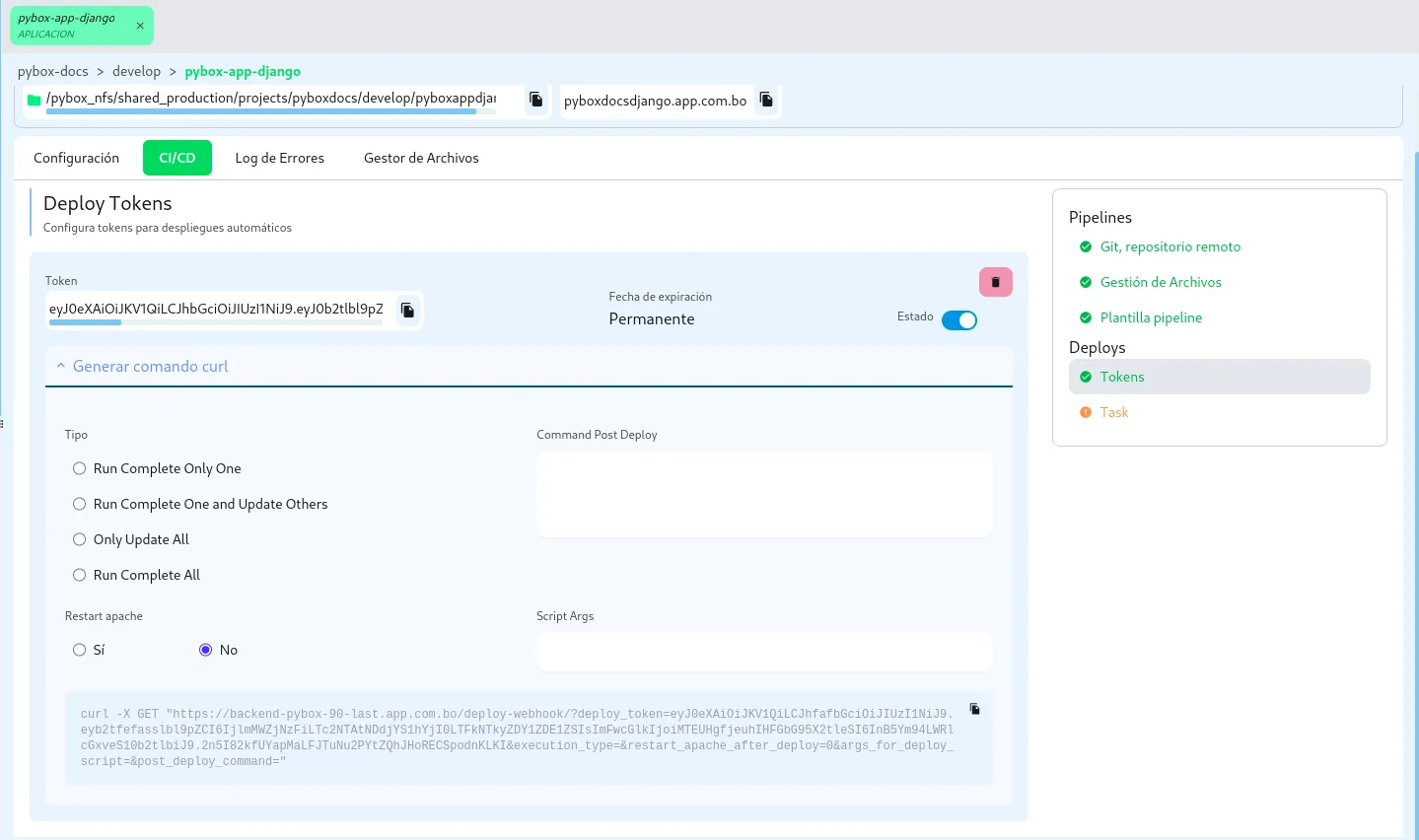Open Plantilla pipeline section
This screenshot has height=840, width=1419.
[x=1151, y=317]
